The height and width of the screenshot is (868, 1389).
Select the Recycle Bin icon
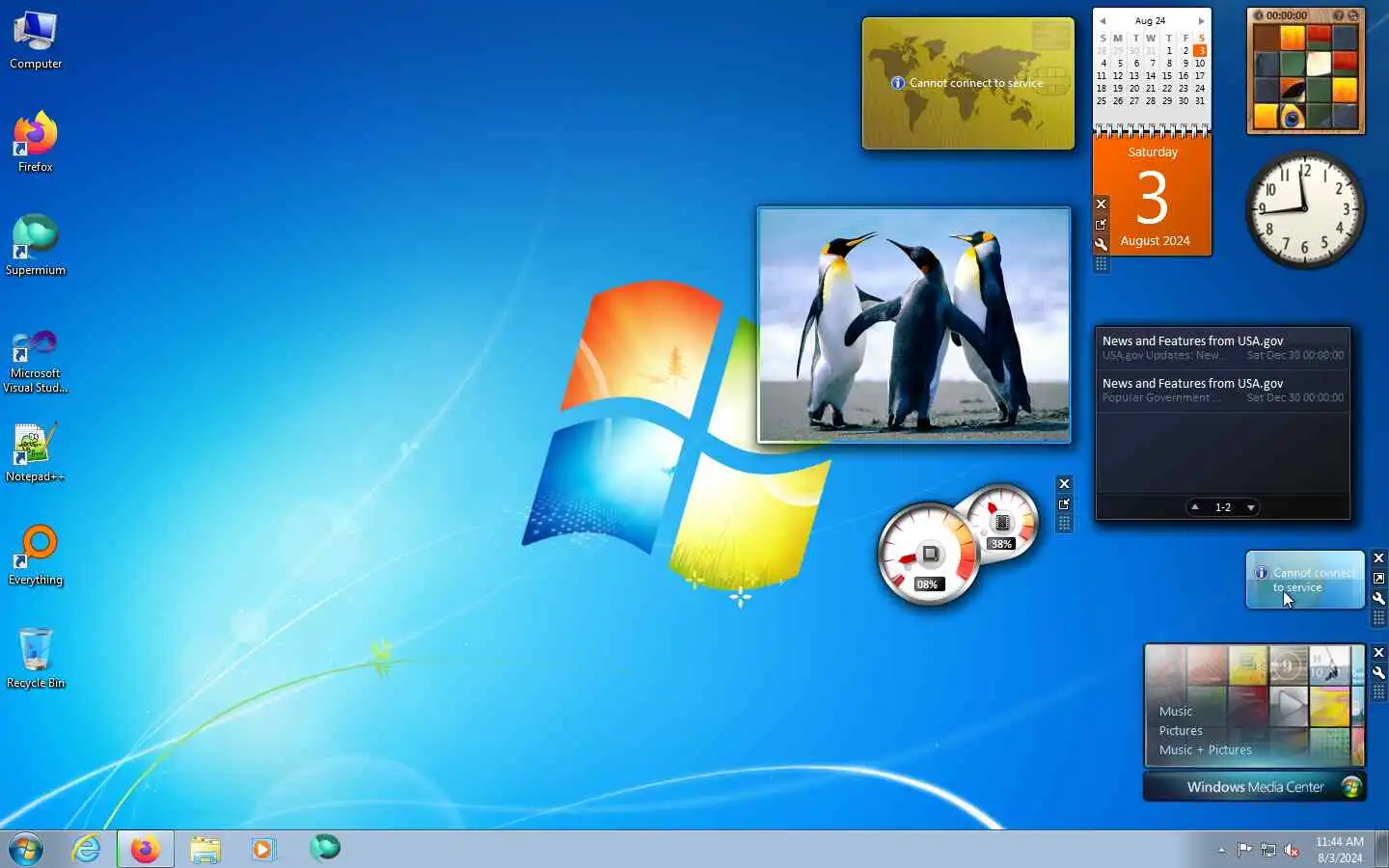[x=36, y=659]
